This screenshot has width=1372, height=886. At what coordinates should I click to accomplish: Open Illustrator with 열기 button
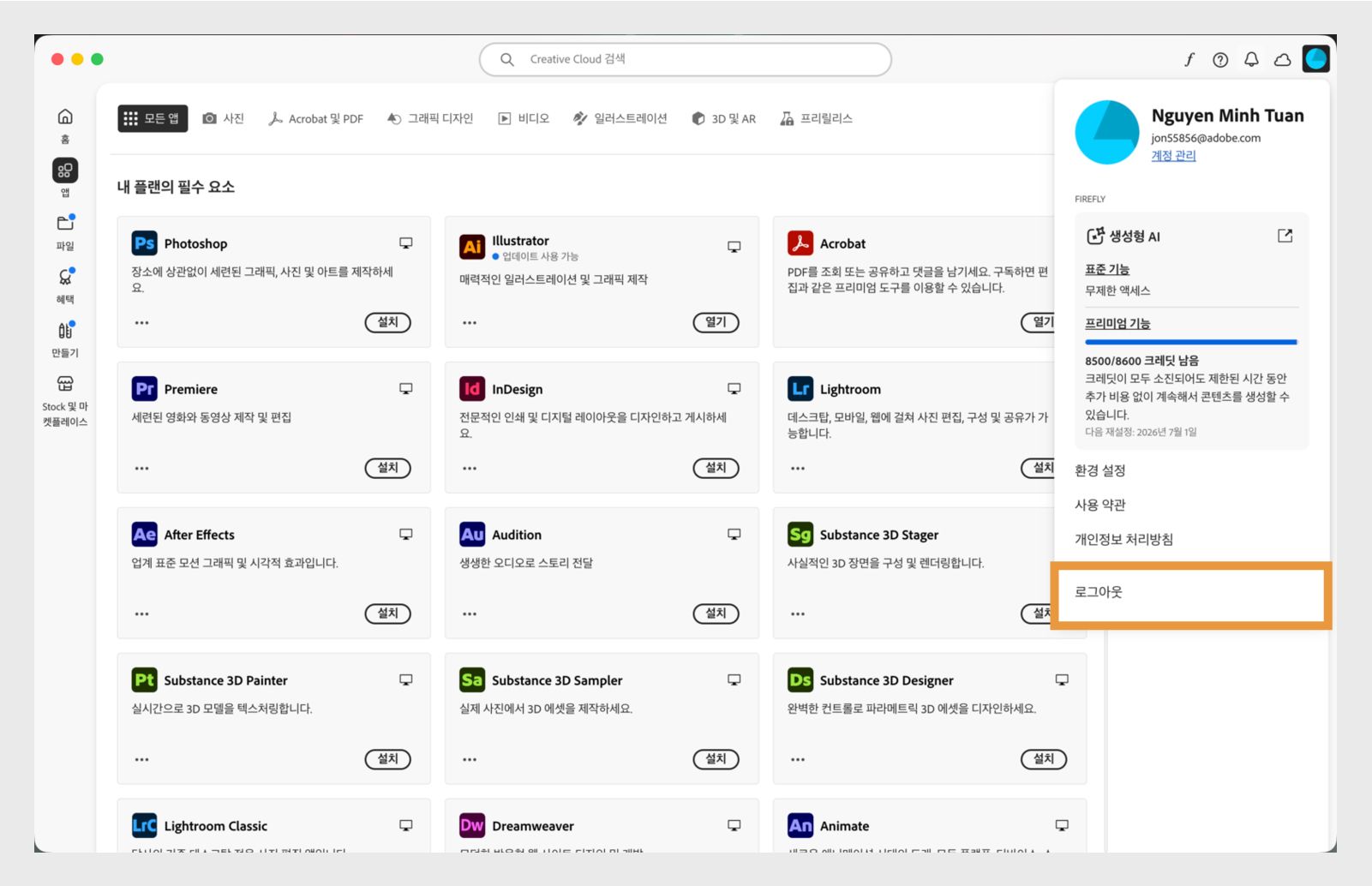coord(716,322)
